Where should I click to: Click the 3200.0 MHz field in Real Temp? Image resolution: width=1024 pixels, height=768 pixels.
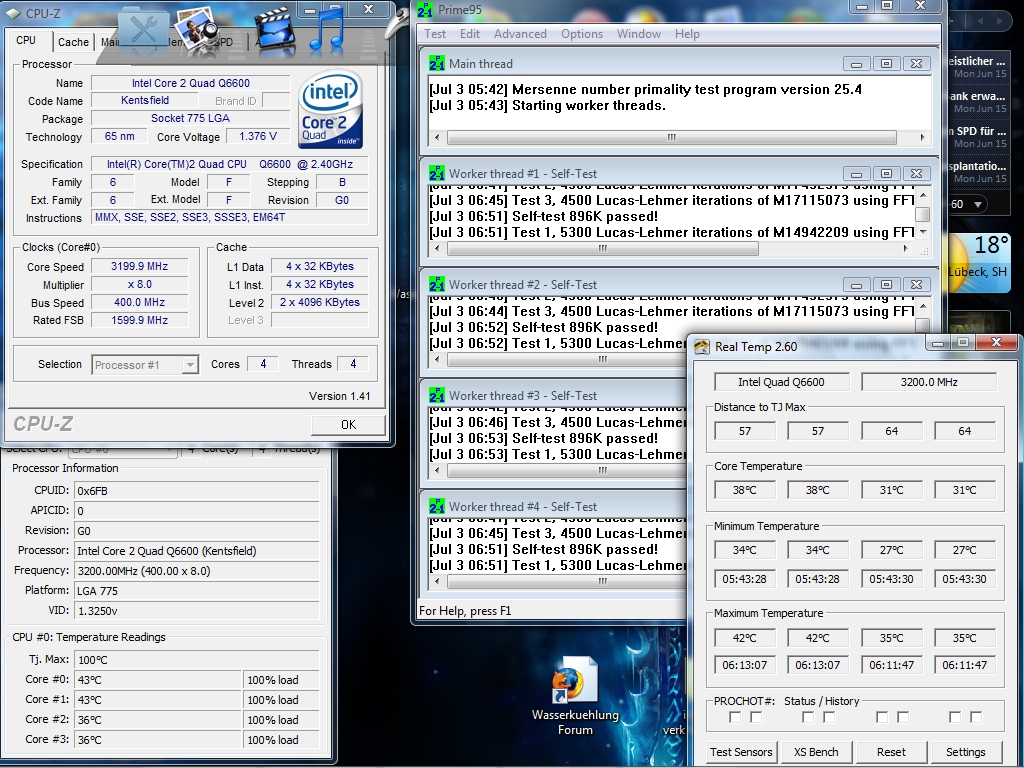tap(929, 382)
